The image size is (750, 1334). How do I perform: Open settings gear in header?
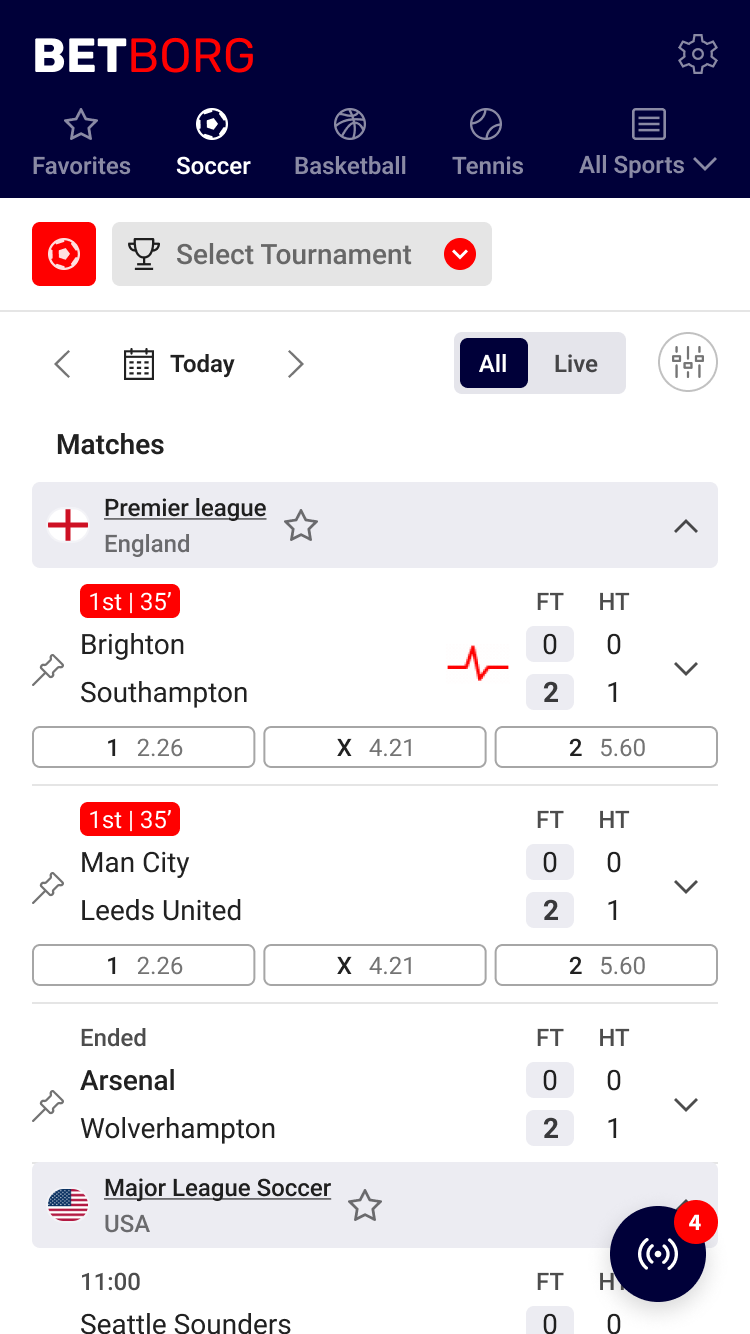[697, 54]
